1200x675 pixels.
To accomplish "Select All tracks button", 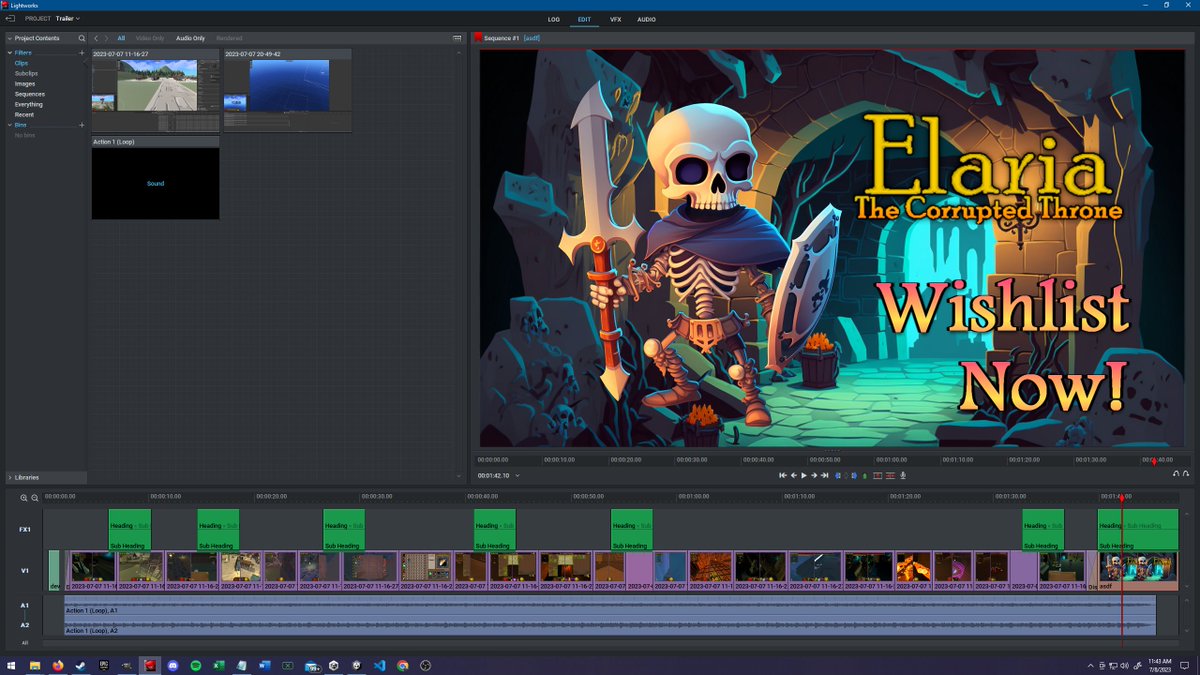I will (25, 643).
